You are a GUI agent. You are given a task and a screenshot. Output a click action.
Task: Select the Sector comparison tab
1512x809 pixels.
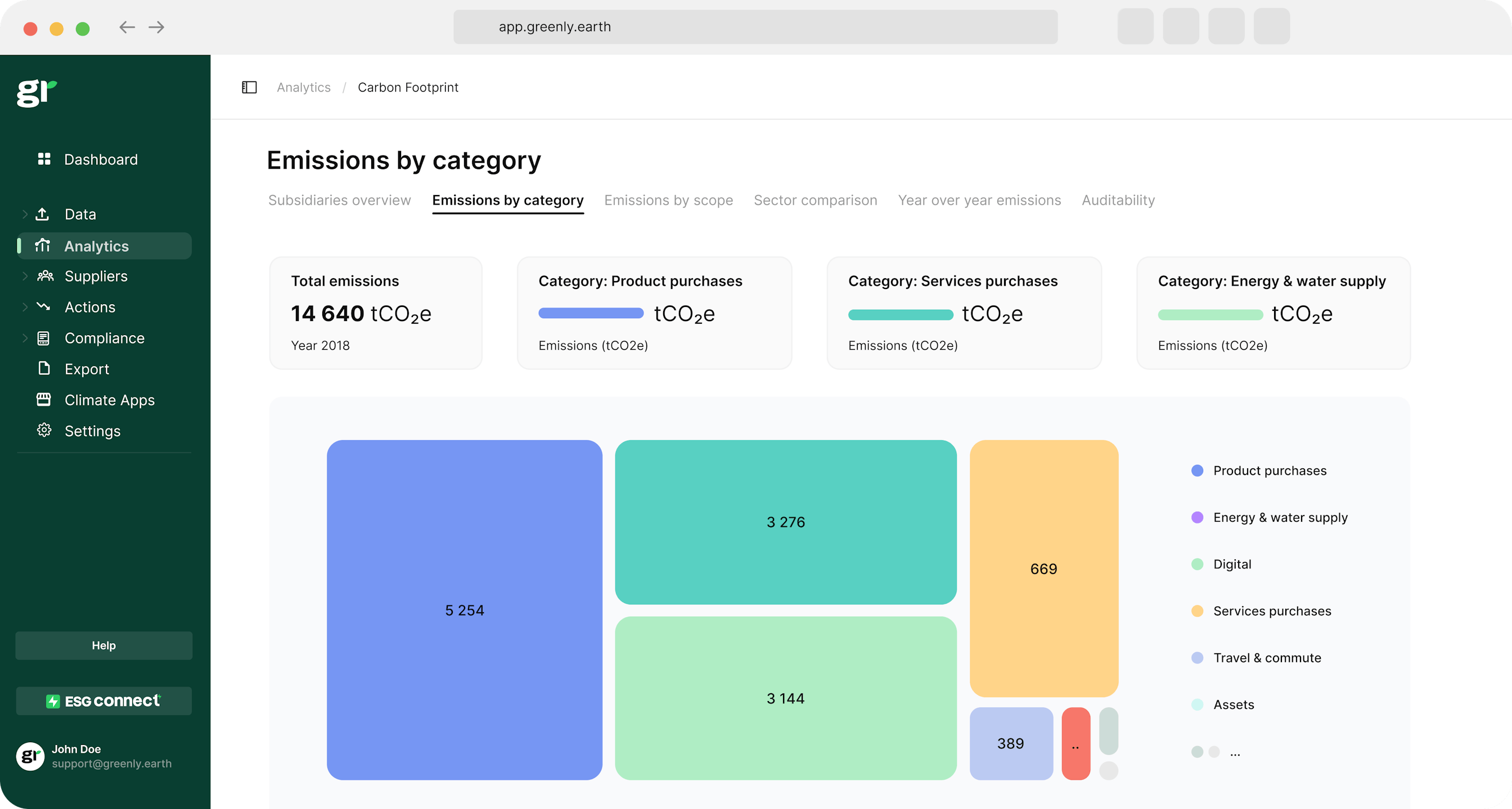pyautogui.click(x=815, y=199)
